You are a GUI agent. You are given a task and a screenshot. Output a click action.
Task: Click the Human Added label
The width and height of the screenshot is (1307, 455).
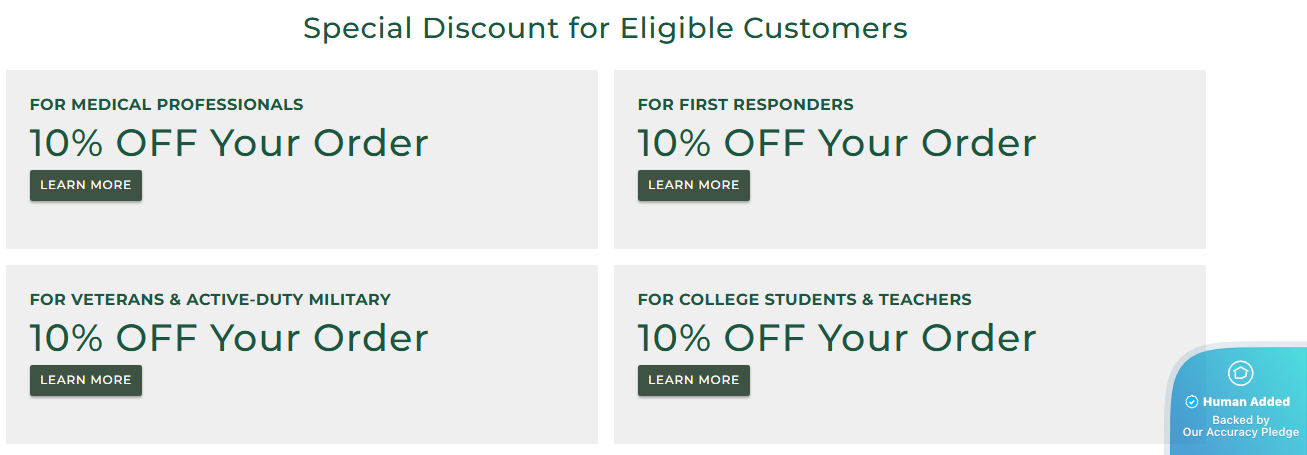tap(1246, 402)
